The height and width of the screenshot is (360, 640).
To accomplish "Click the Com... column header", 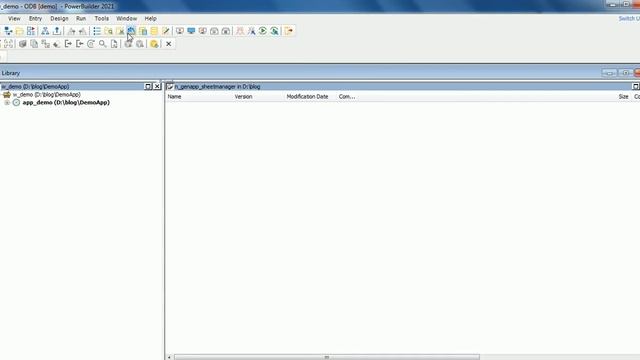I will pyautogui.click(x=347, y=97).
